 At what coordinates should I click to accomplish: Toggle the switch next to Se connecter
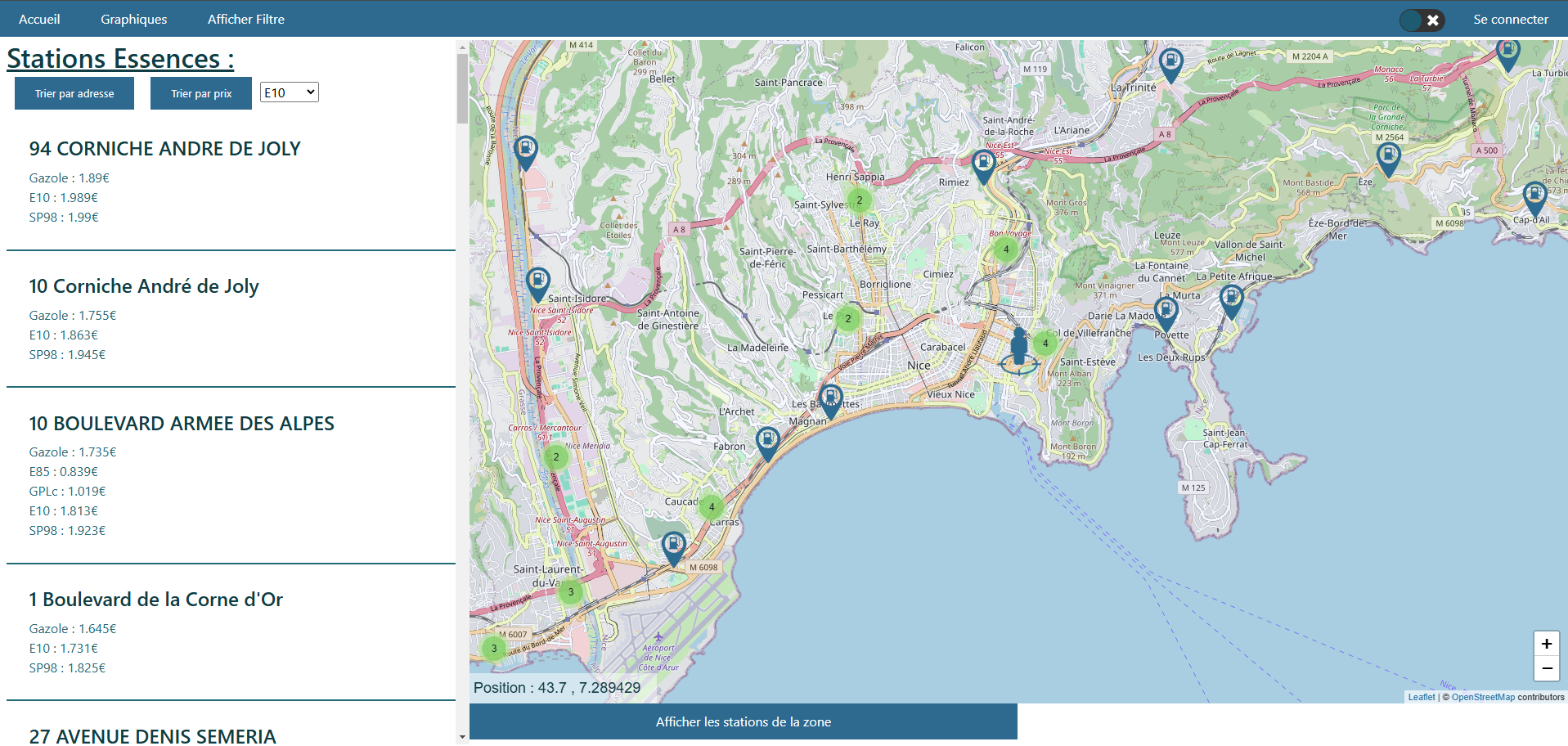[1422, 19]
